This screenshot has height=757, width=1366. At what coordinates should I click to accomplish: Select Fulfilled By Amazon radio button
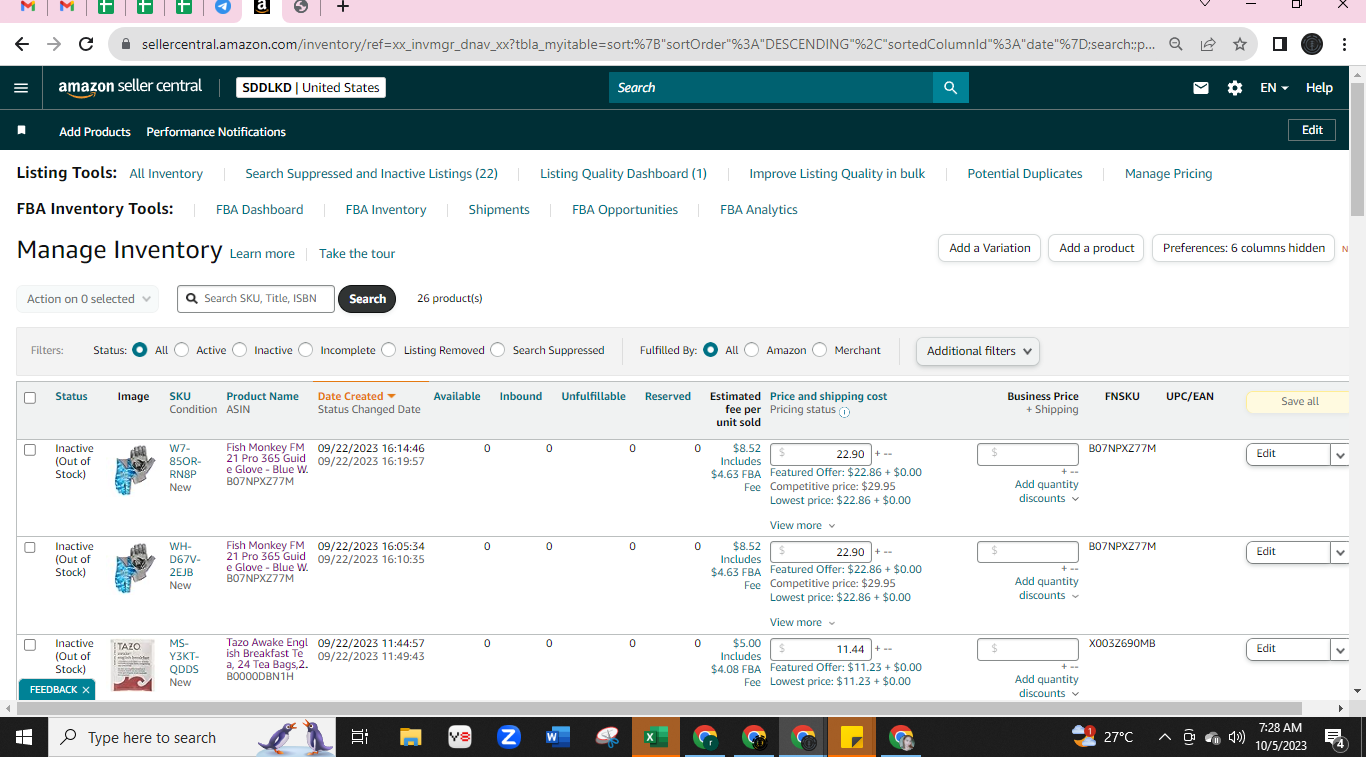(x=752, y=350)
